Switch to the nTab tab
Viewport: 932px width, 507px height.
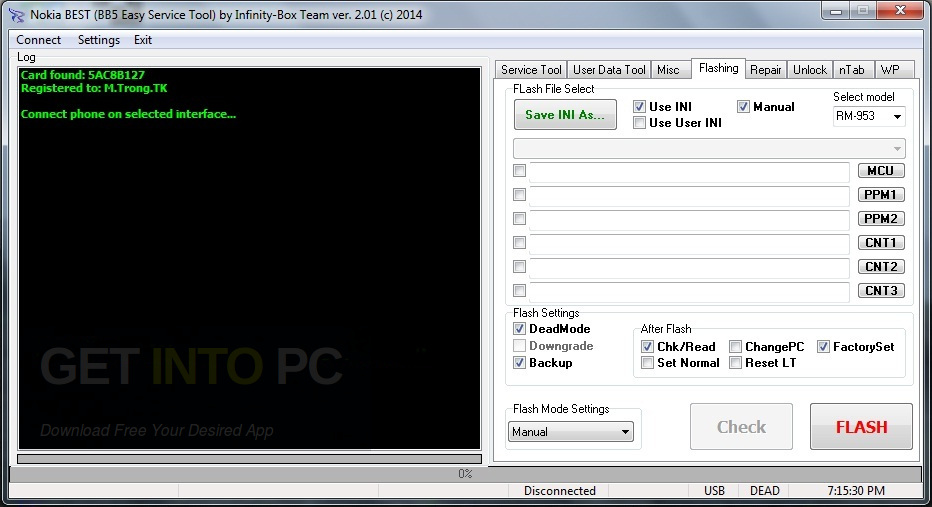click(852, 70)
